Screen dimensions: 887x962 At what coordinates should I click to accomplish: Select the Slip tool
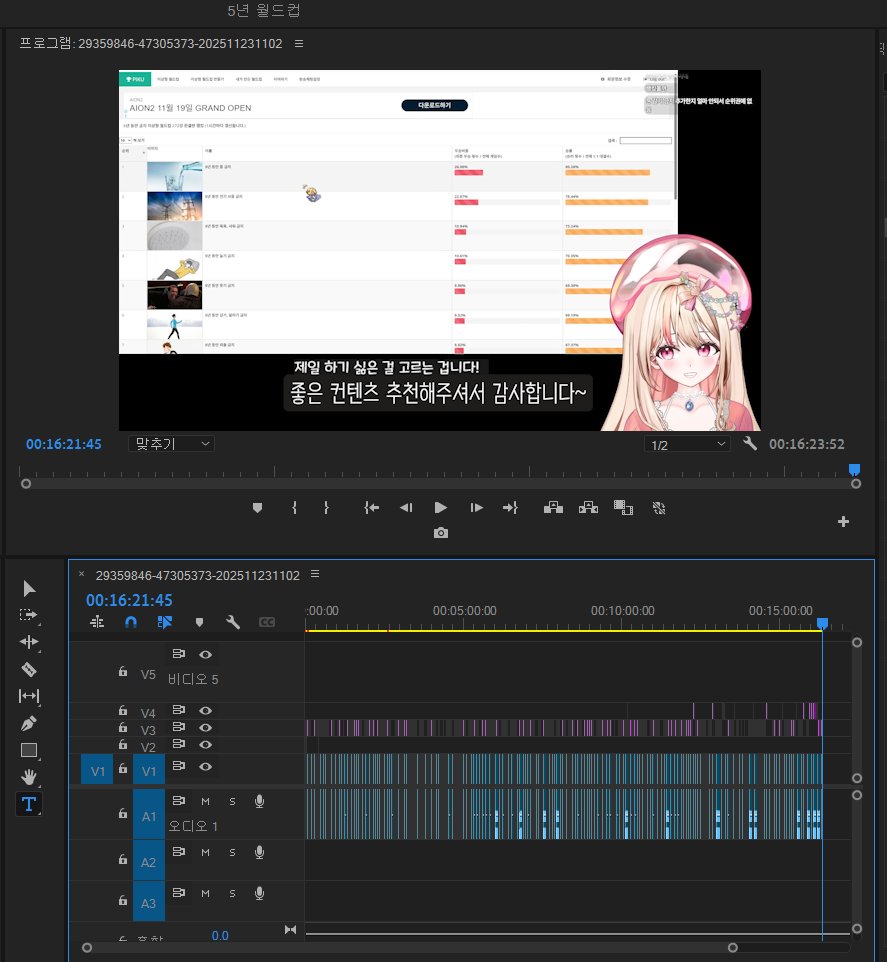(29, 696)
